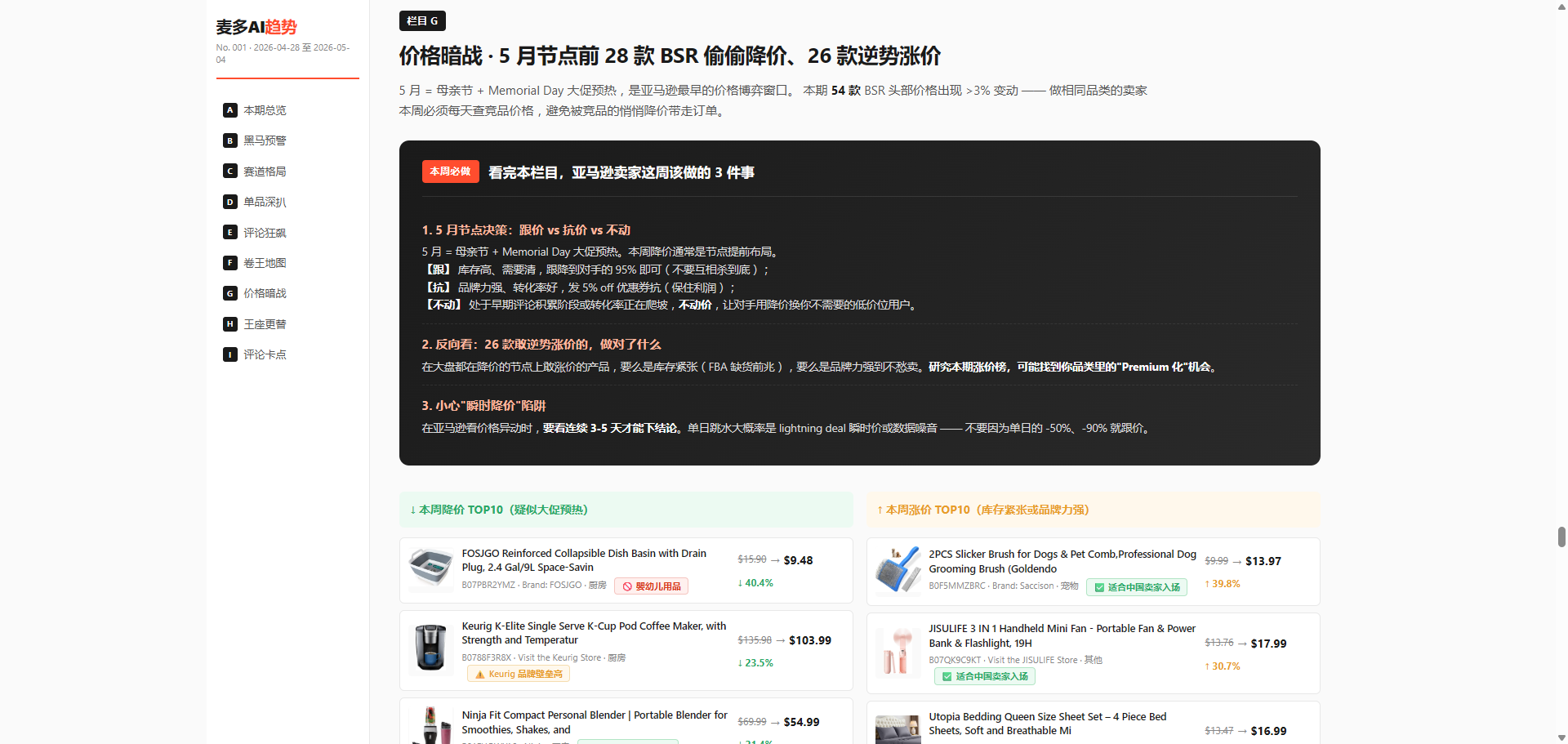1568x744 pixels.
Task: Click the Keurig new price $103.99
Action: 810,640
